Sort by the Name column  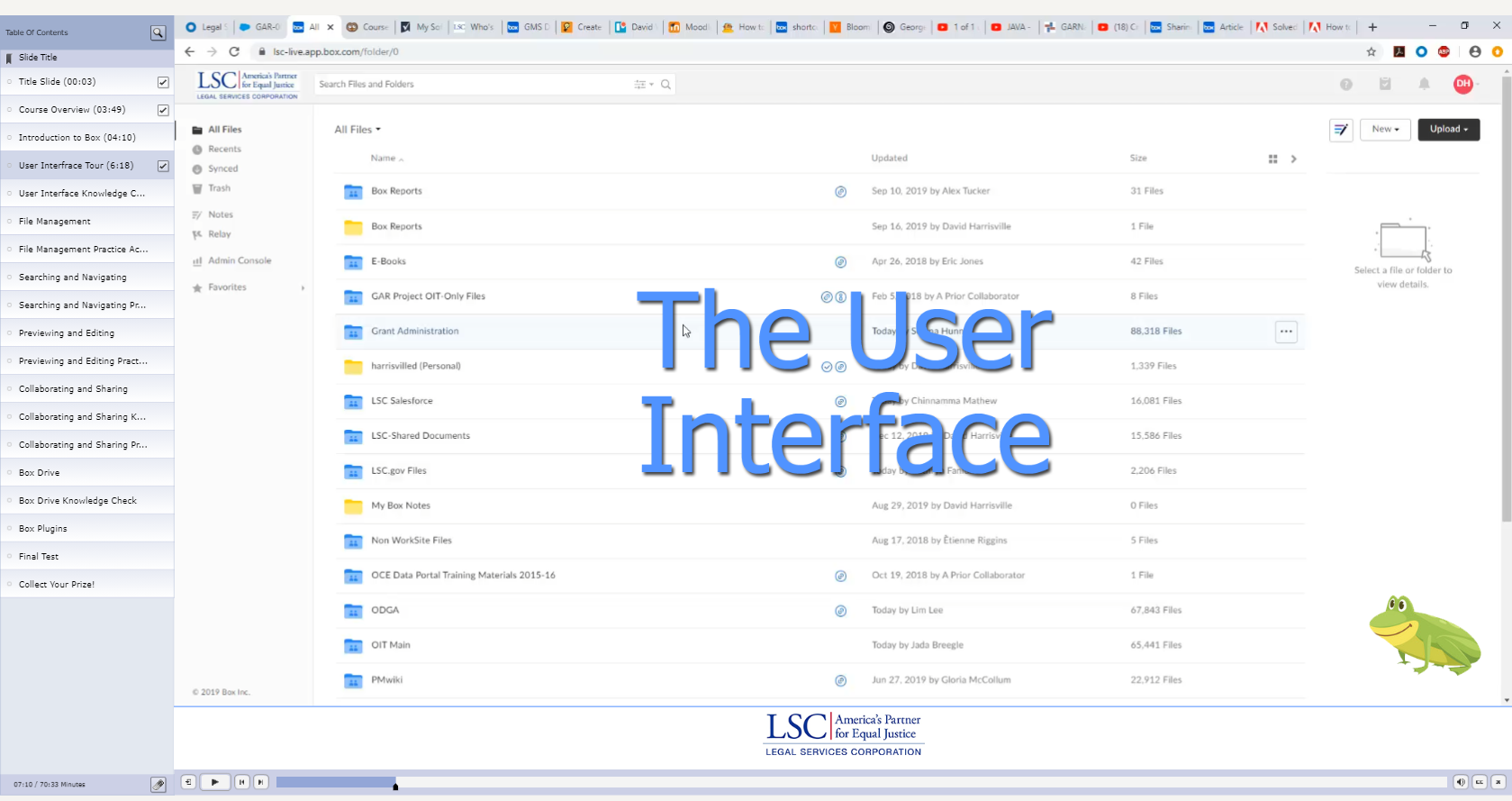coord(386,159)
